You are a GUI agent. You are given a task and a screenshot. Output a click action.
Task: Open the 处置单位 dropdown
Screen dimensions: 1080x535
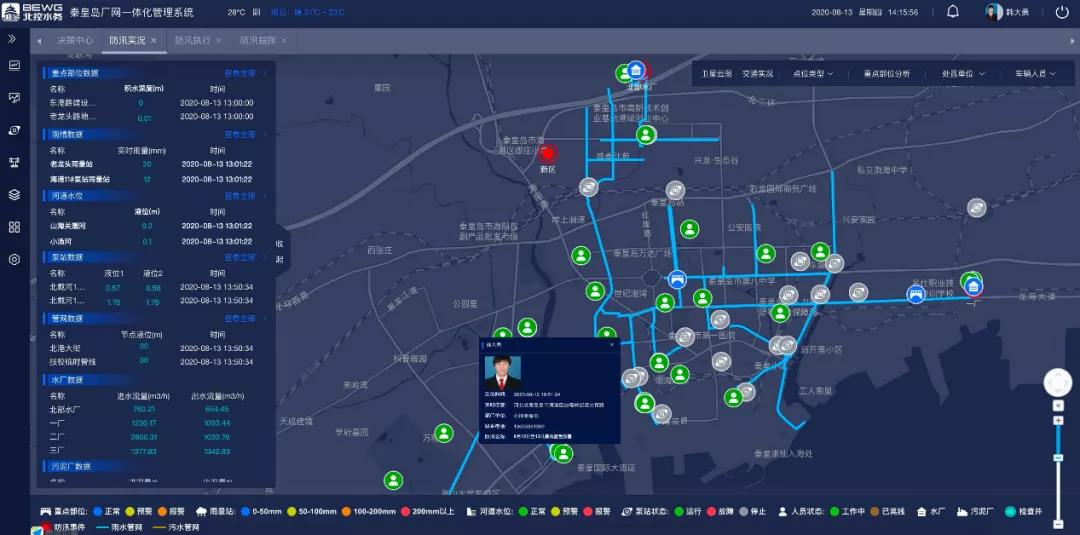click(x=963, y=74)
